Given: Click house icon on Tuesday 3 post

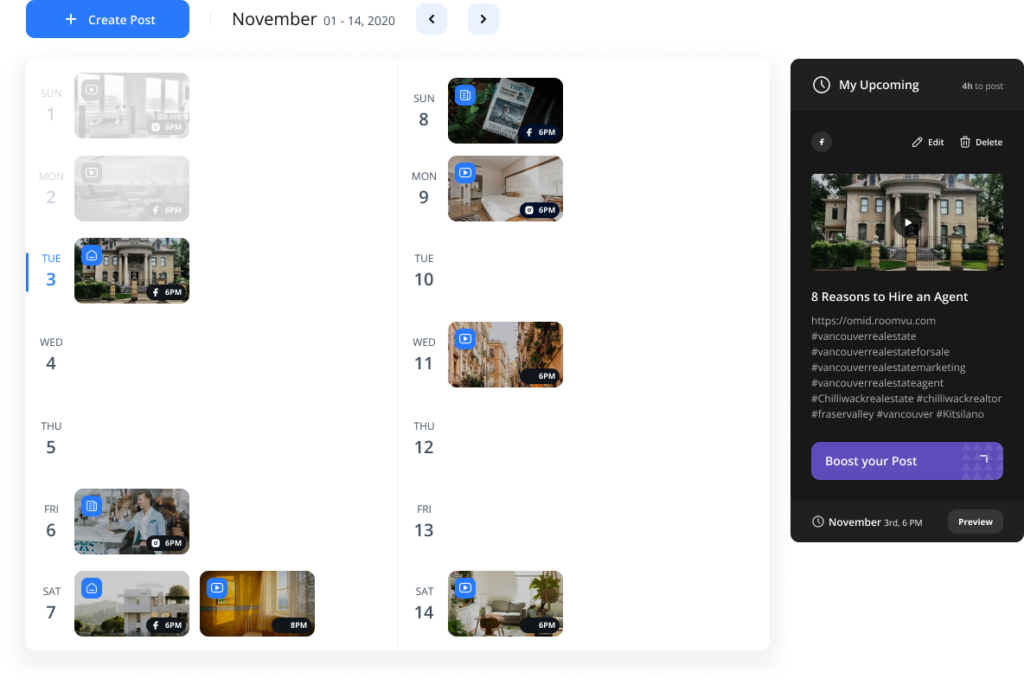Looking at the screenshot, I should coord(92,256).
